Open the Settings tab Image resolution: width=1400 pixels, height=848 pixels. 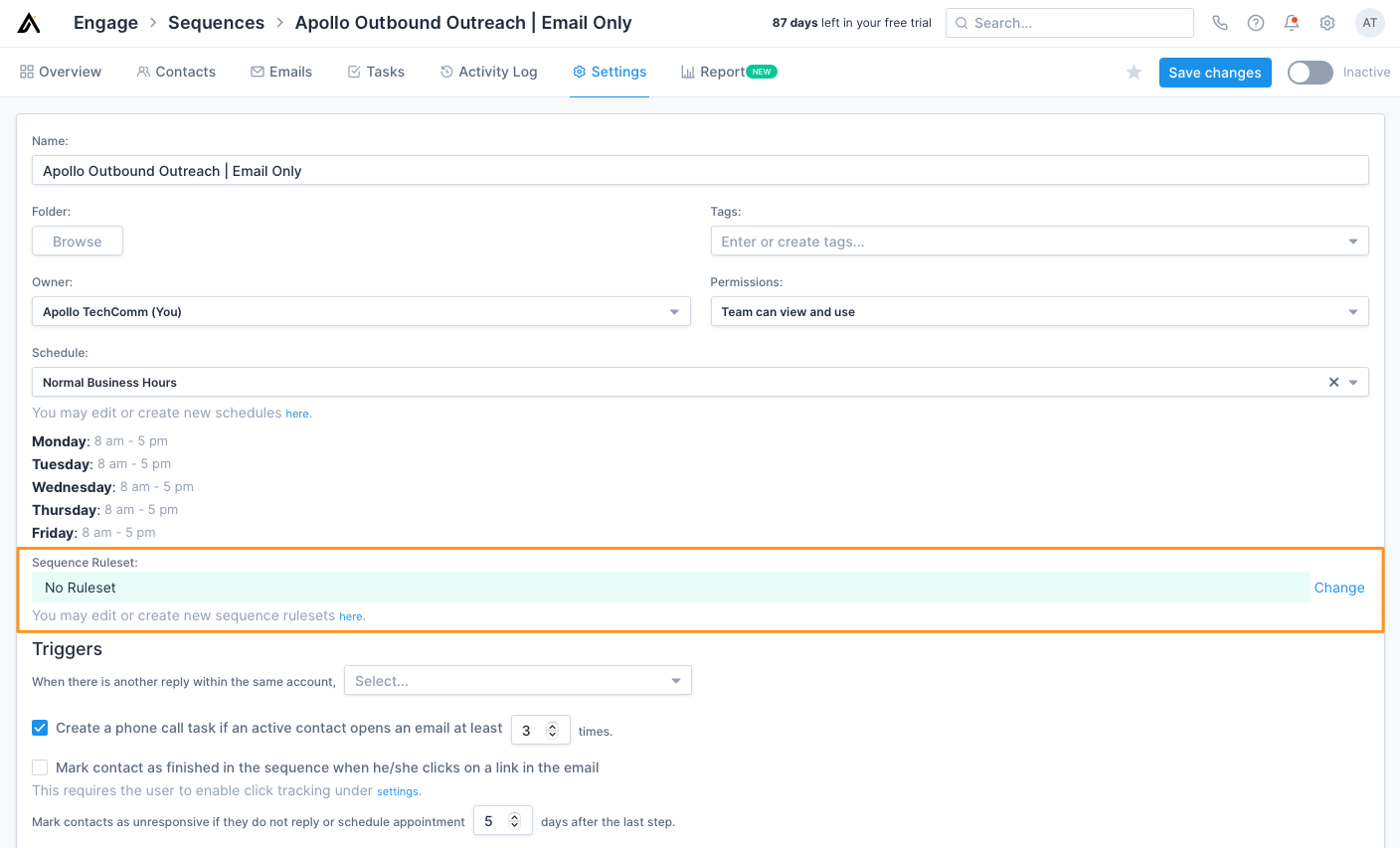point(610,72)
